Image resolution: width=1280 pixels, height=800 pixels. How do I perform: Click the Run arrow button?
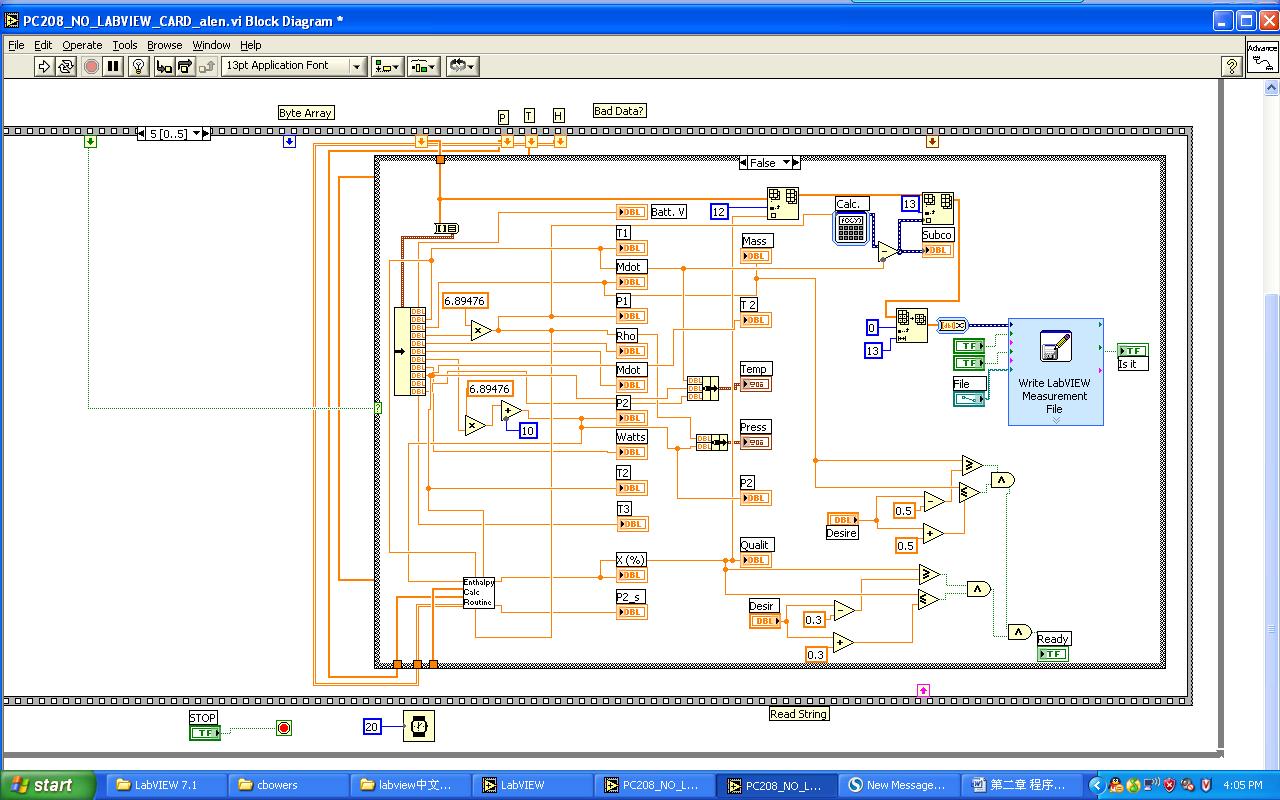click(44, 66)
